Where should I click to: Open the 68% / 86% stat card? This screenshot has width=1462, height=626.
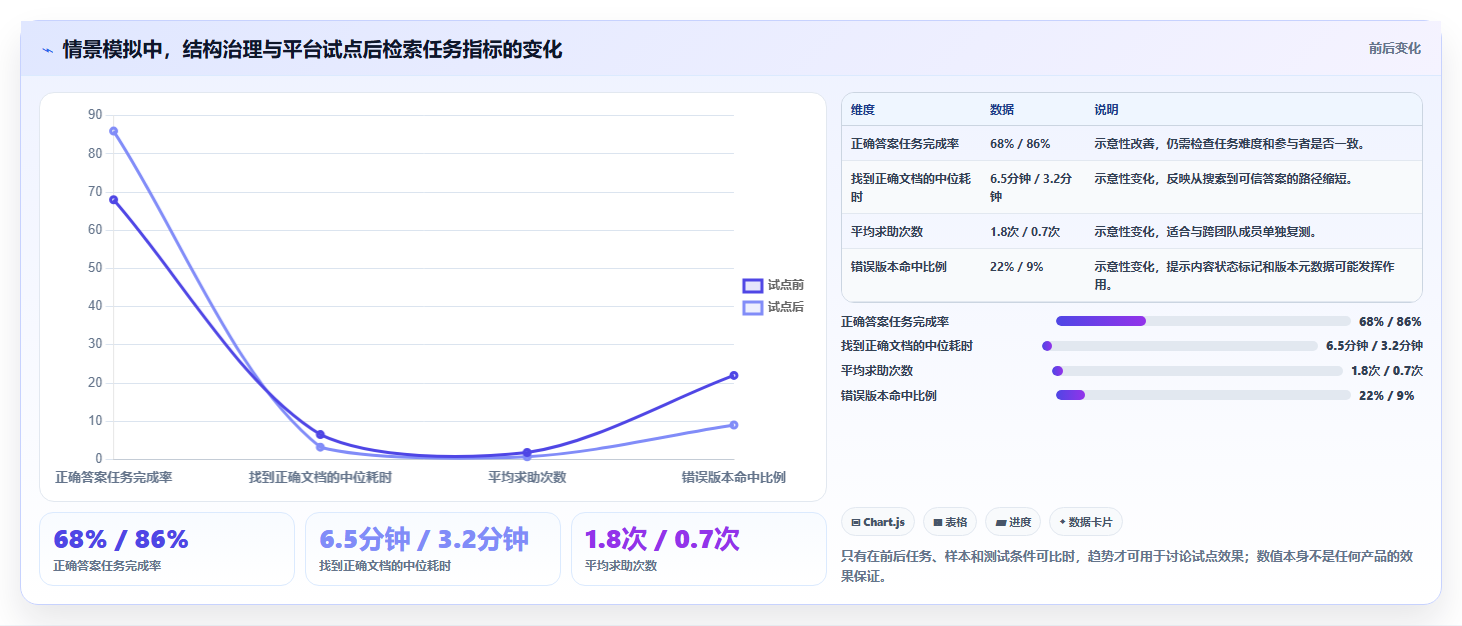[x=167, y=549]
